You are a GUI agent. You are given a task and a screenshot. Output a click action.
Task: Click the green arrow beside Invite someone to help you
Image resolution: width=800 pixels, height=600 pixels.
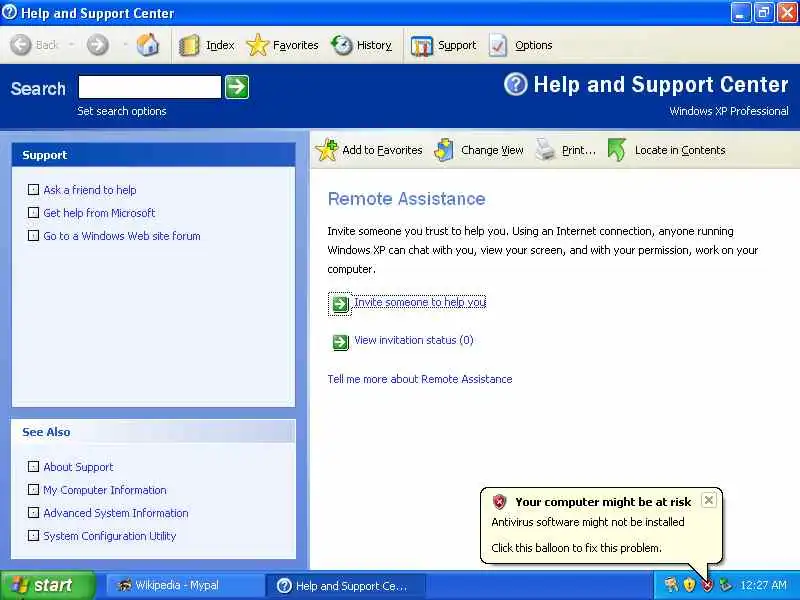[340, 304]
